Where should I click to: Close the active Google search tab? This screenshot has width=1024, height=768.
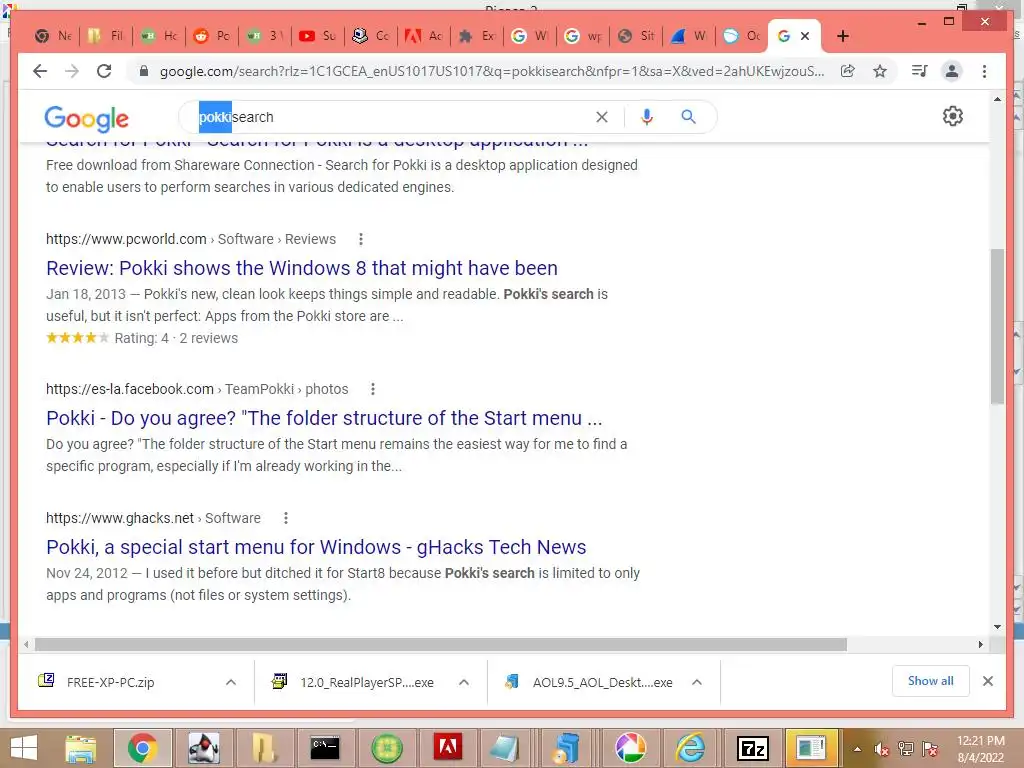coord(805,36)
